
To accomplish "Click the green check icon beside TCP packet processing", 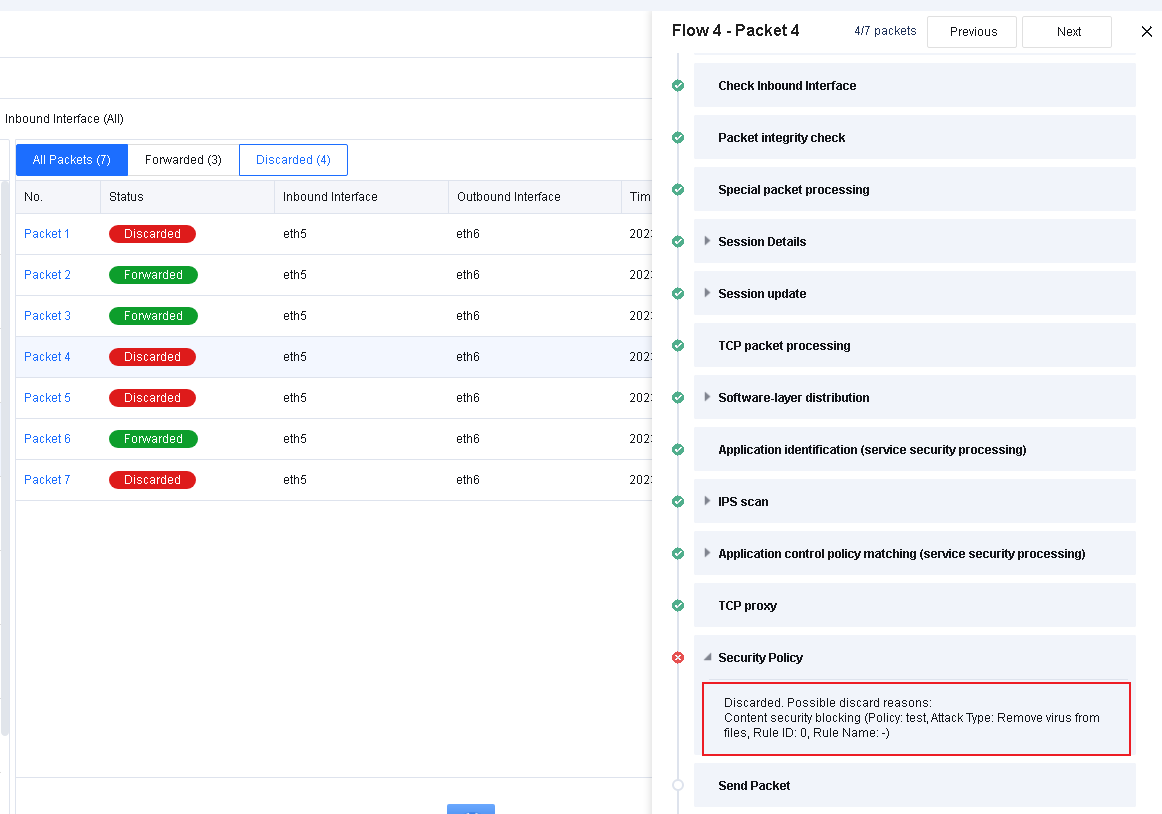I will tap(678, 346).
